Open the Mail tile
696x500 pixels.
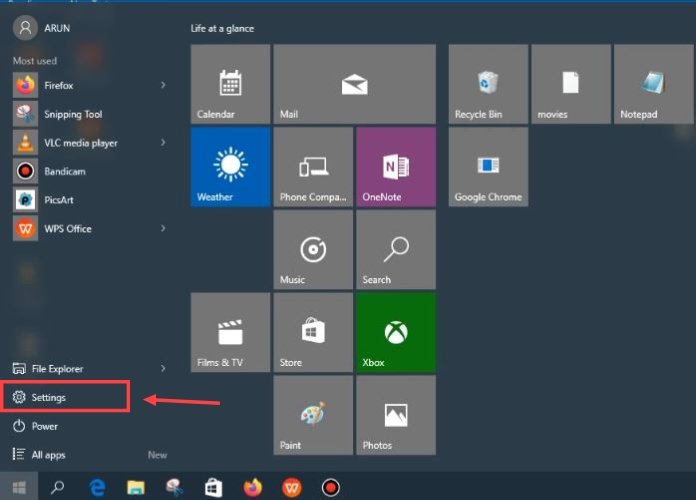(x=354, y=84)
